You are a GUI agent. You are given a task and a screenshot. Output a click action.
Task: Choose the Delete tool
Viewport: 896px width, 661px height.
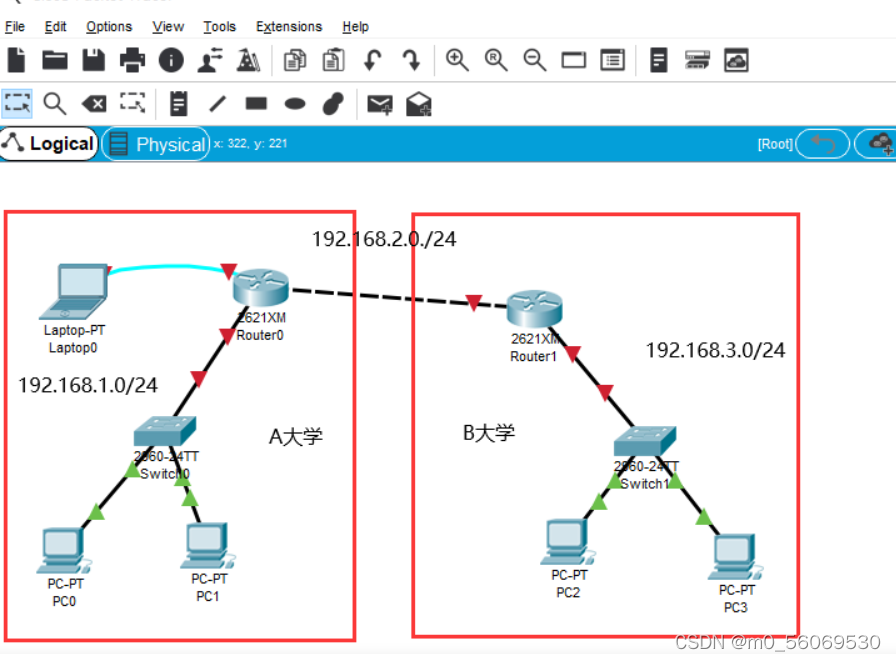tap(94, 104)
